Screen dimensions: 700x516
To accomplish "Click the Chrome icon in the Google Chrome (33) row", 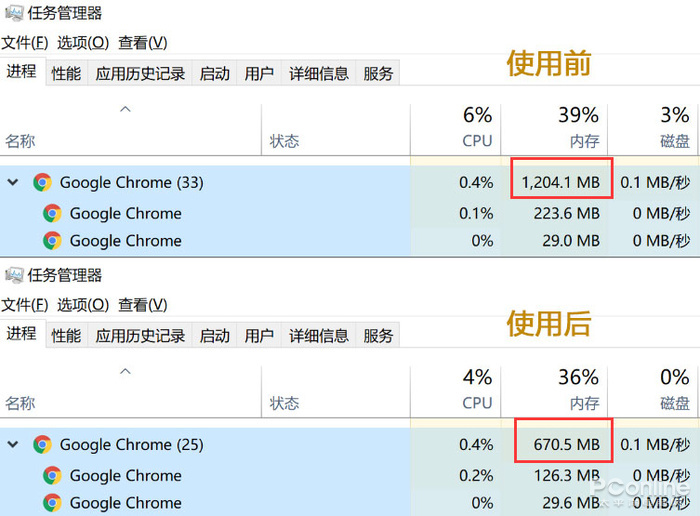I will (42, 182).
